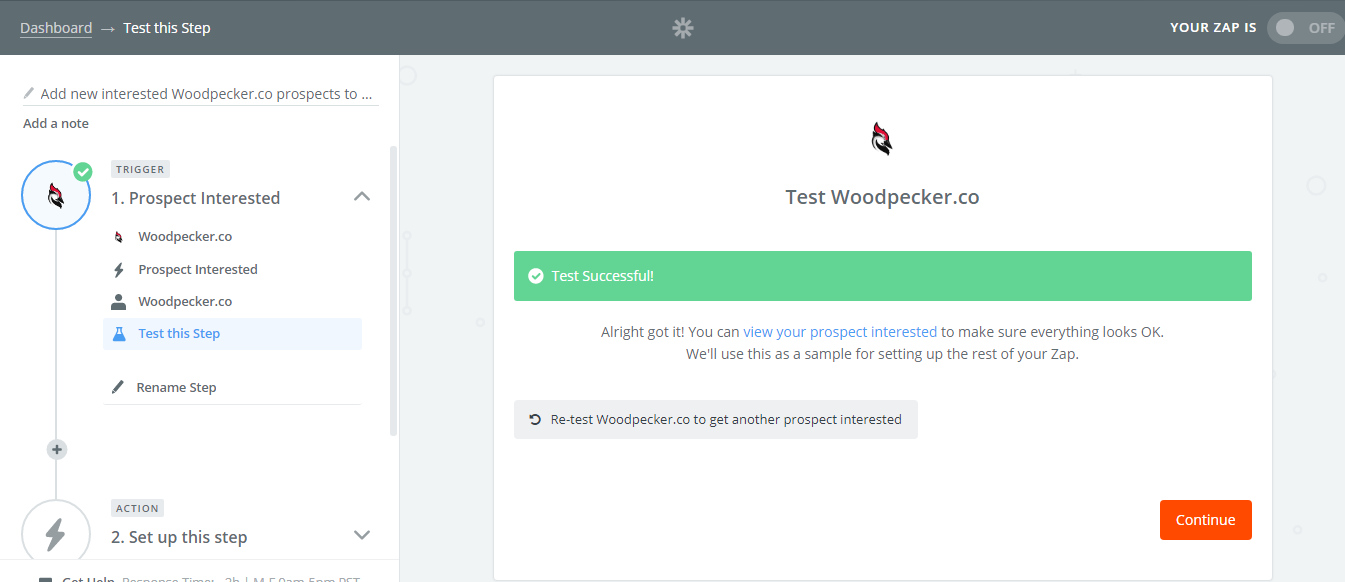Select the Woodpecker.co app menu item
Screen dimensions: 1345x582
click(185, 237)
